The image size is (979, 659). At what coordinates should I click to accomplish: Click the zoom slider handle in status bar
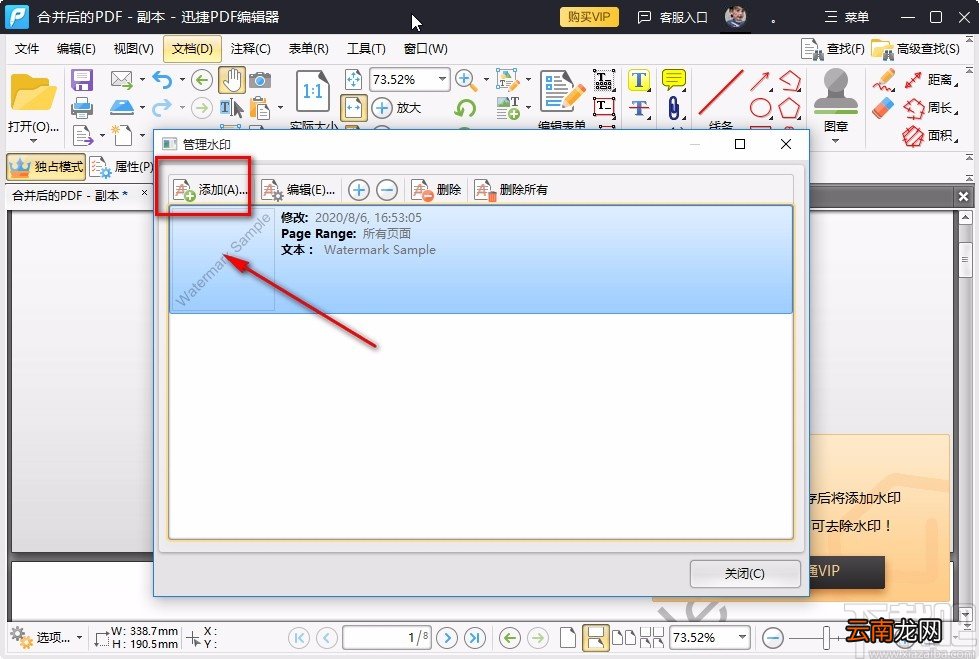pyautogui.click(x=826, y=638)
